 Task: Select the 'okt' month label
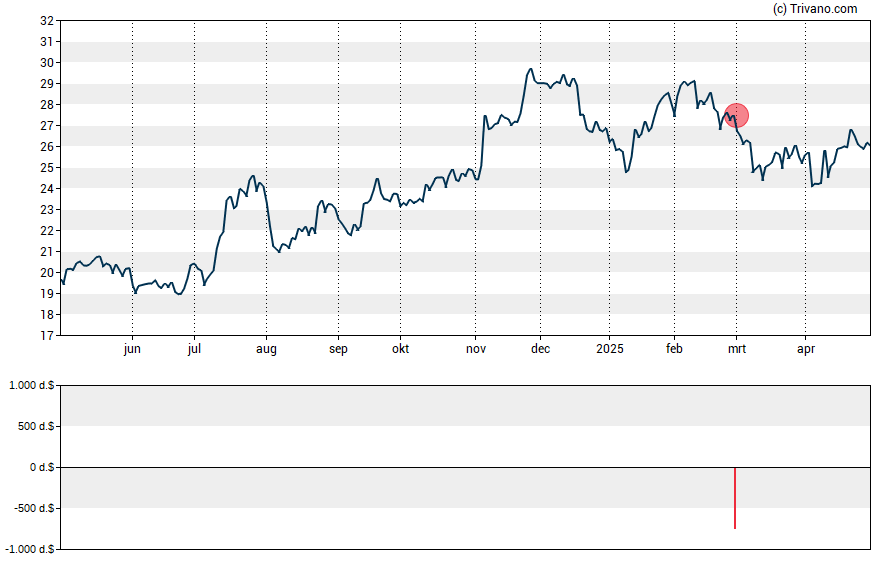[400, 349]
